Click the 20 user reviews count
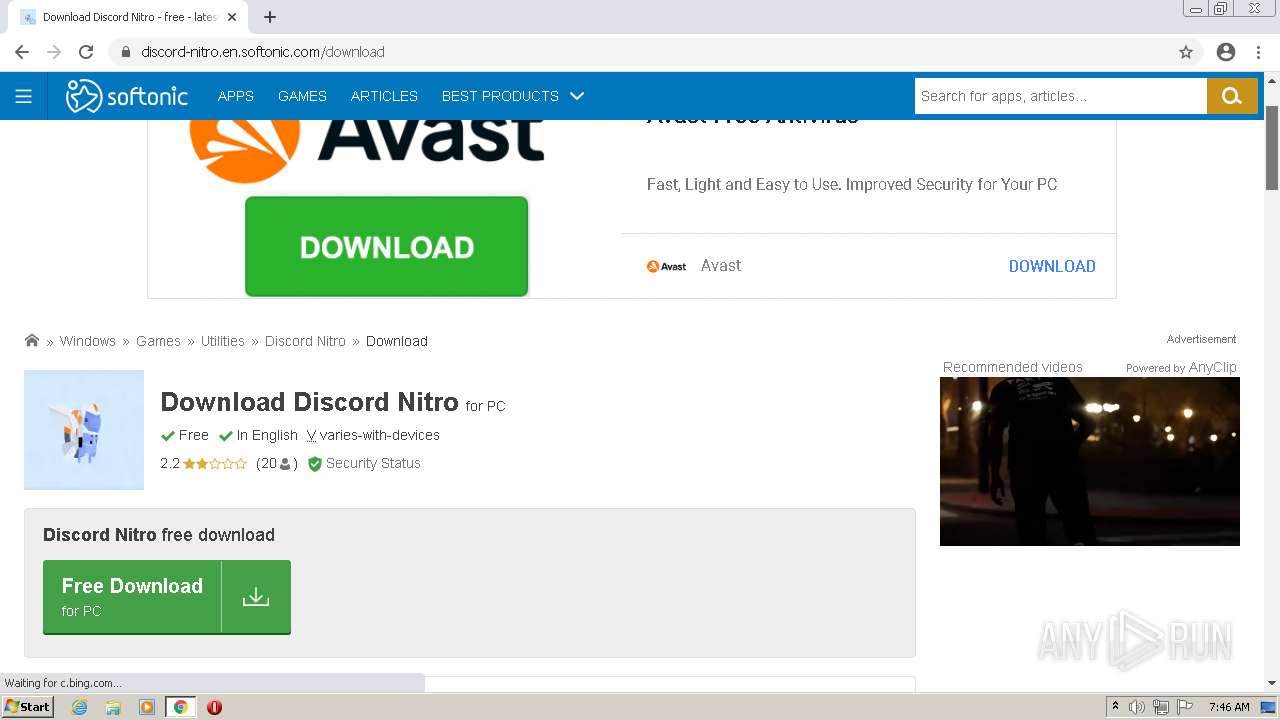The image size is (1280, 720). tap(277, 464)
